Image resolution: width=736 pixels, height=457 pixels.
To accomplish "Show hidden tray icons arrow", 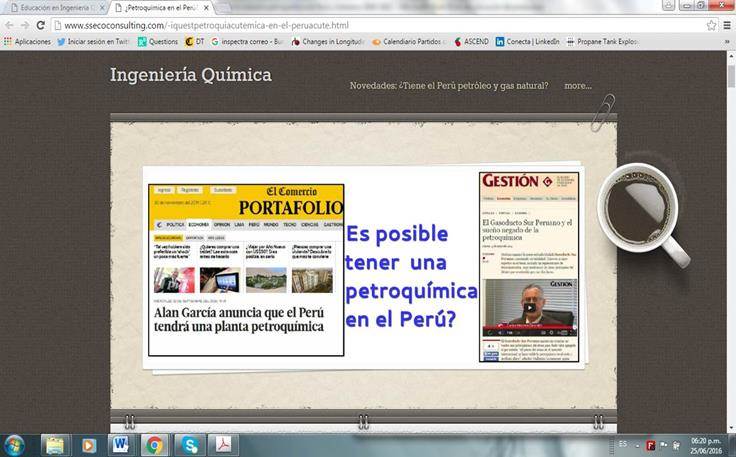I will pos(637,445).
